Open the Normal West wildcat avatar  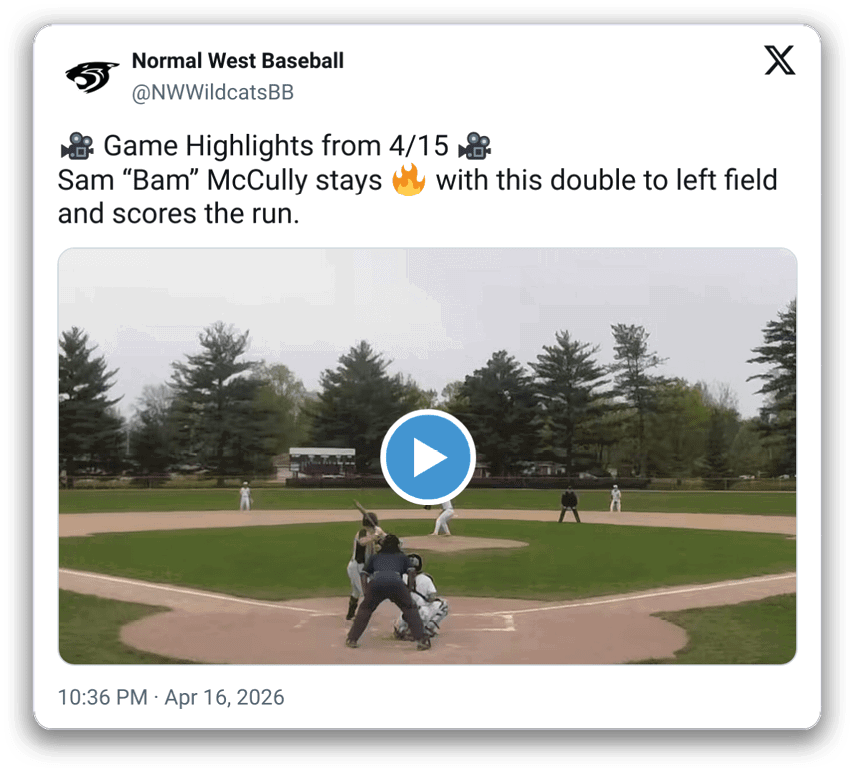(x=92, y=77)
